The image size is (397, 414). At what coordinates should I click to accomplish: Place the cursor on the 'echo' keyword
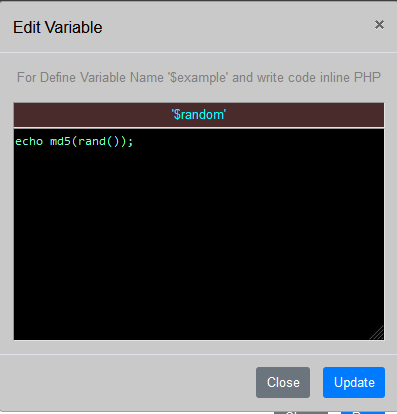point(29,141)
